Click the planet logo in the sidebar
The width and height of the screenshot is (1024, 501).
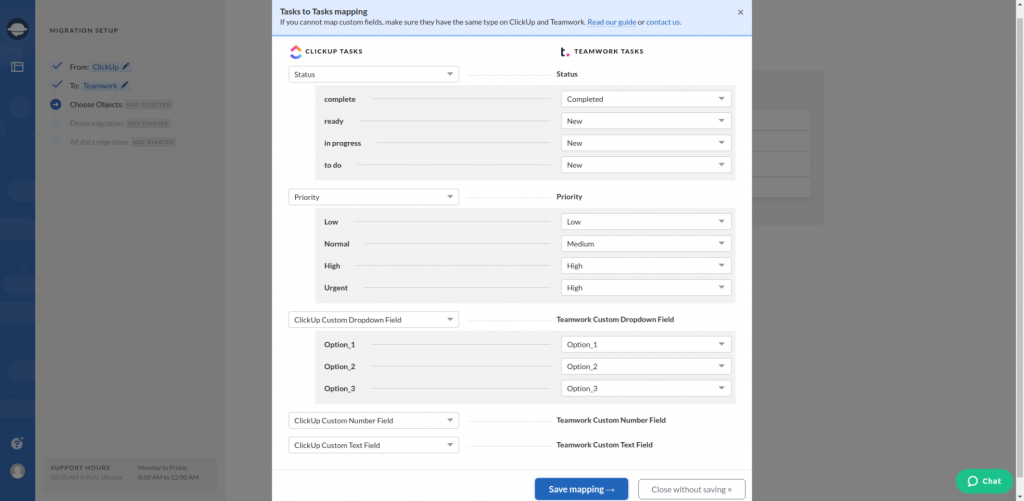(x=17, y=29)
